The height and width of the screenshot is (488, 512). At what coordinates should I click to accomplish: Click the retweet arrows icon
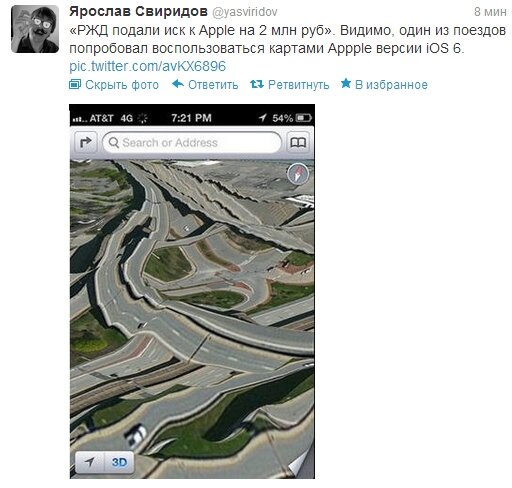click(x=257, y=84)
